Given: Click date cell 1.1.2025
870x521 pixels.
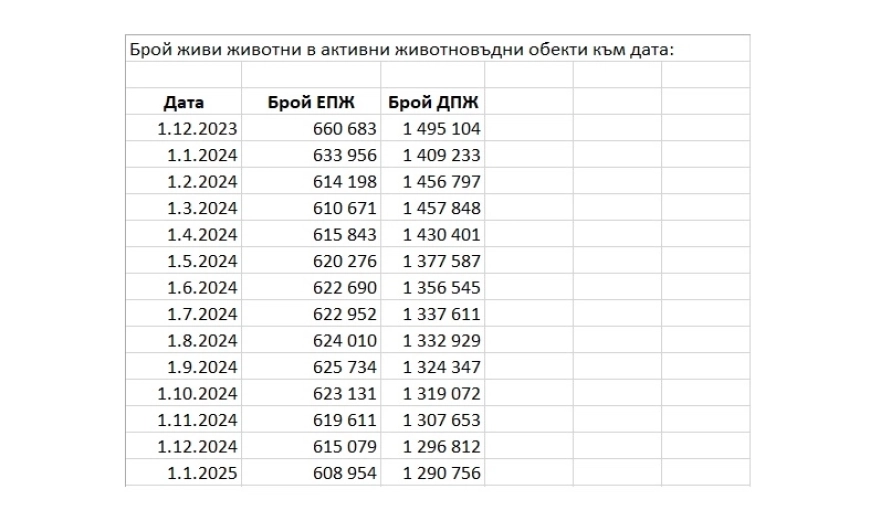Looking at the screenshot, I should point(203,473).
